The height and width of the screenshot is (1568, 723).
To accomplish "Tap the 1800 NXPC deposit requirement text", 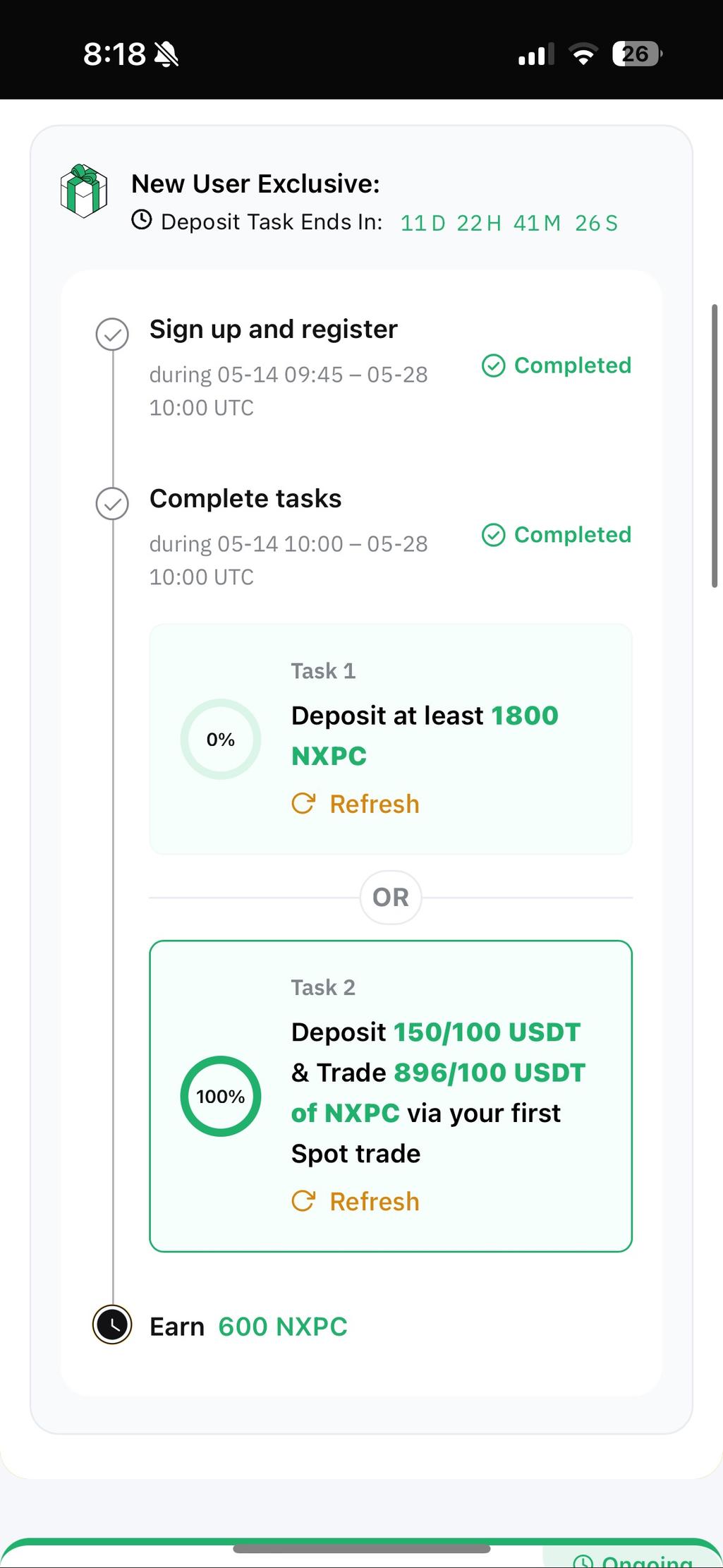I will point(425,735).
